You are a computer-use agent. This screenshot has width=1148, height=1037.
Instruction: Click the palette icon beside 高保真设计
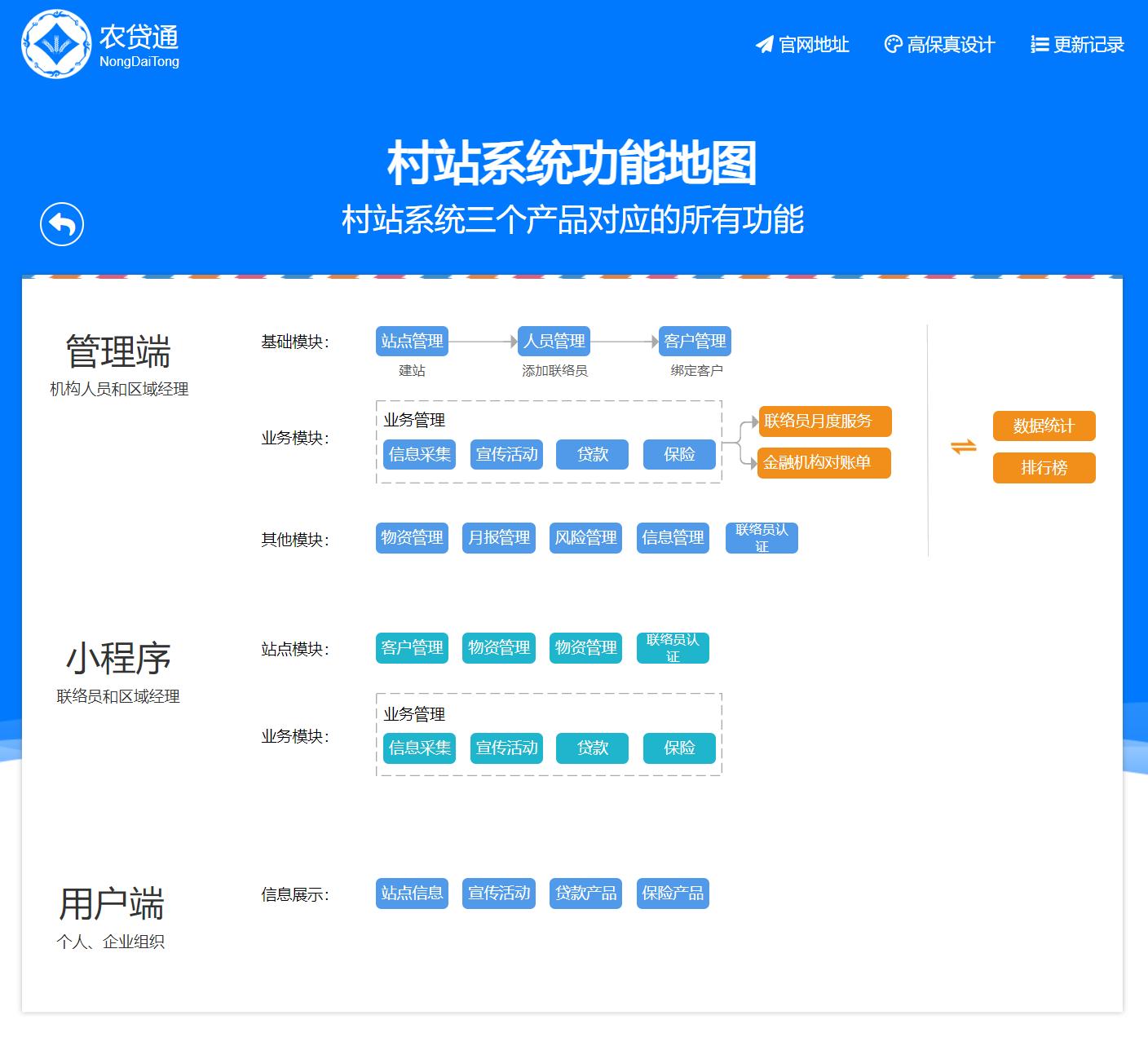click(x=894, y=45)
